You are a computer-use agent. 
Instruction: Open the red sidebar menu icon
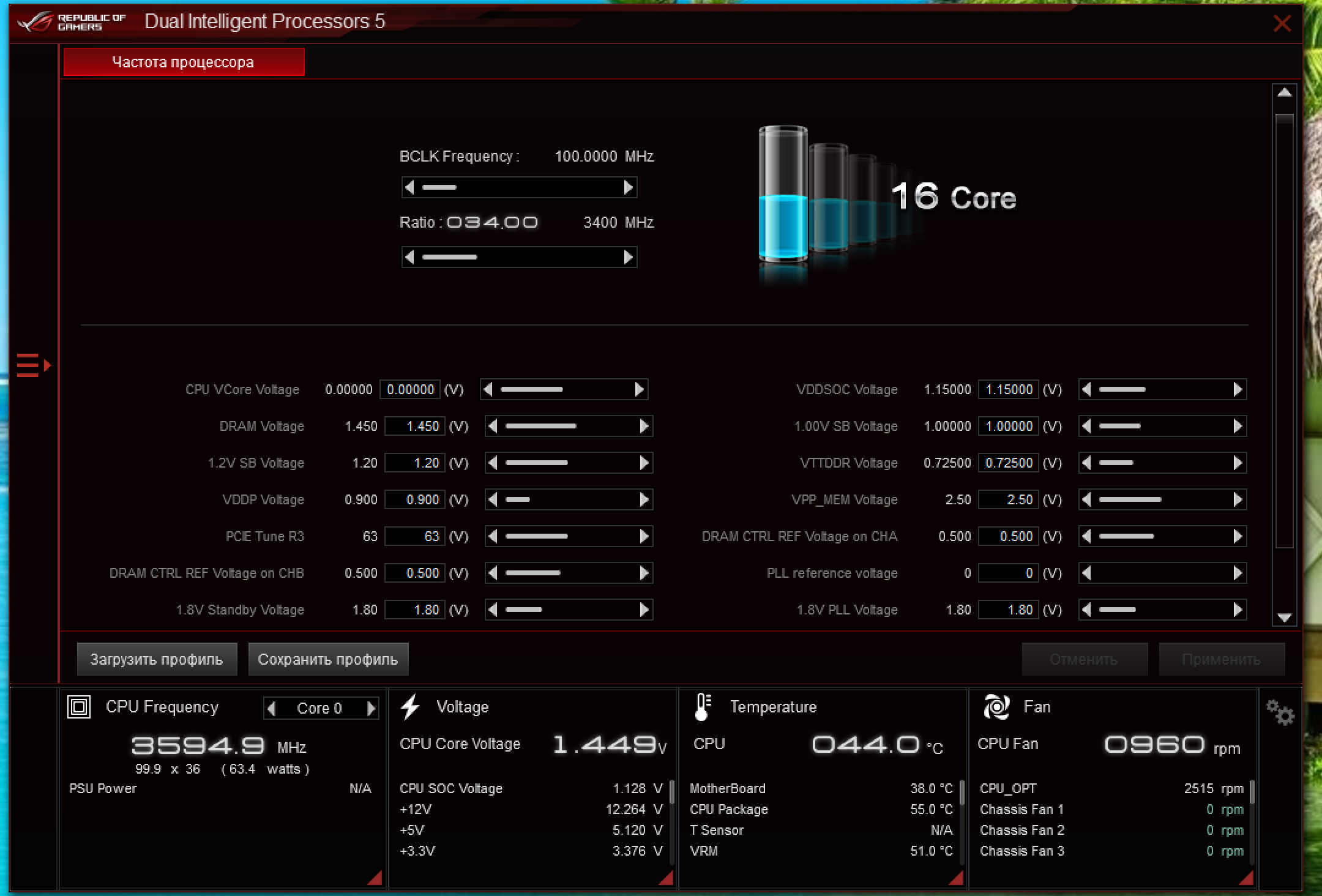[x=33, y=365]
